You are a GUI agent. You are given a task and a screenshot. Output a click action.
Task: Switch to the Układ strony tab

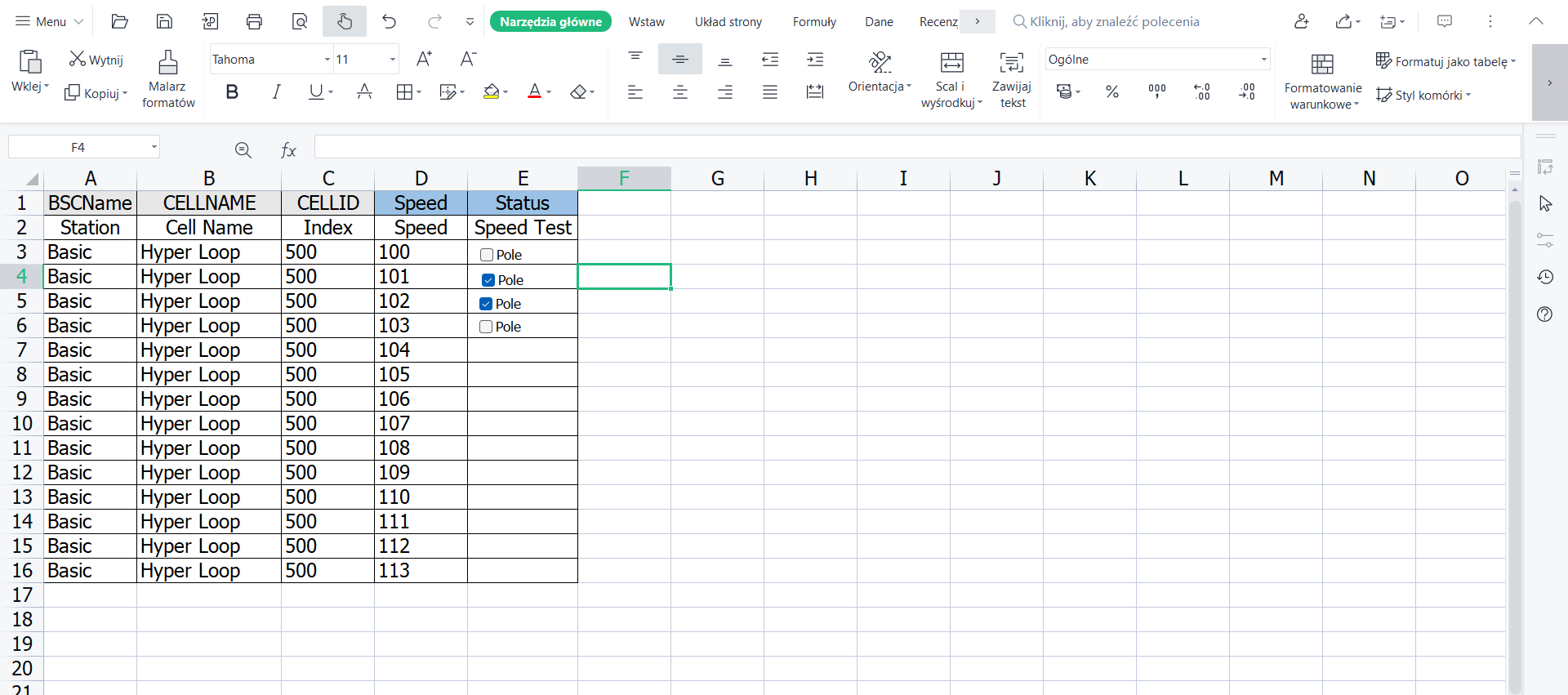728,22
